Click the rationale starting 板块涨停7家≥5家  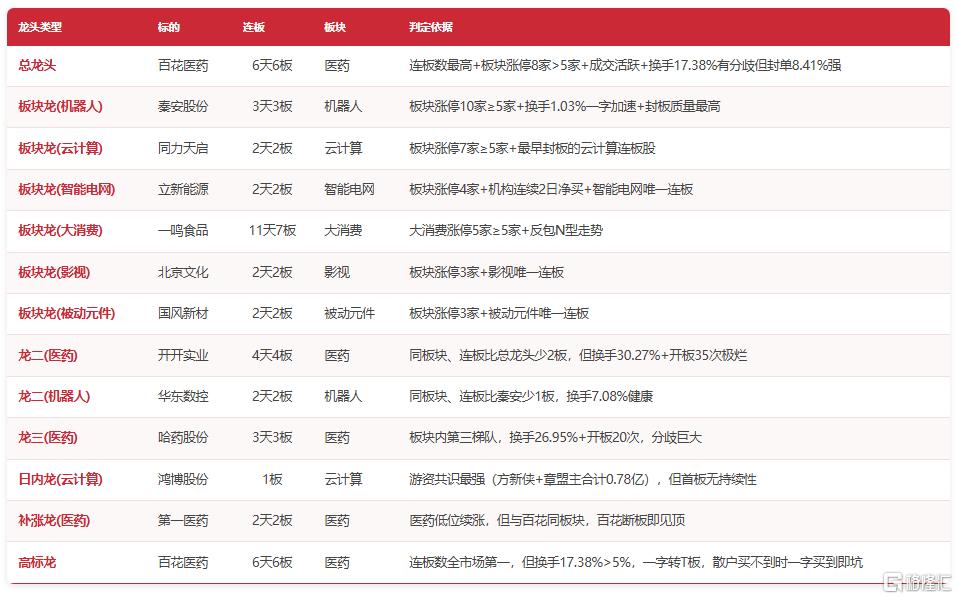tap(532, 149)
